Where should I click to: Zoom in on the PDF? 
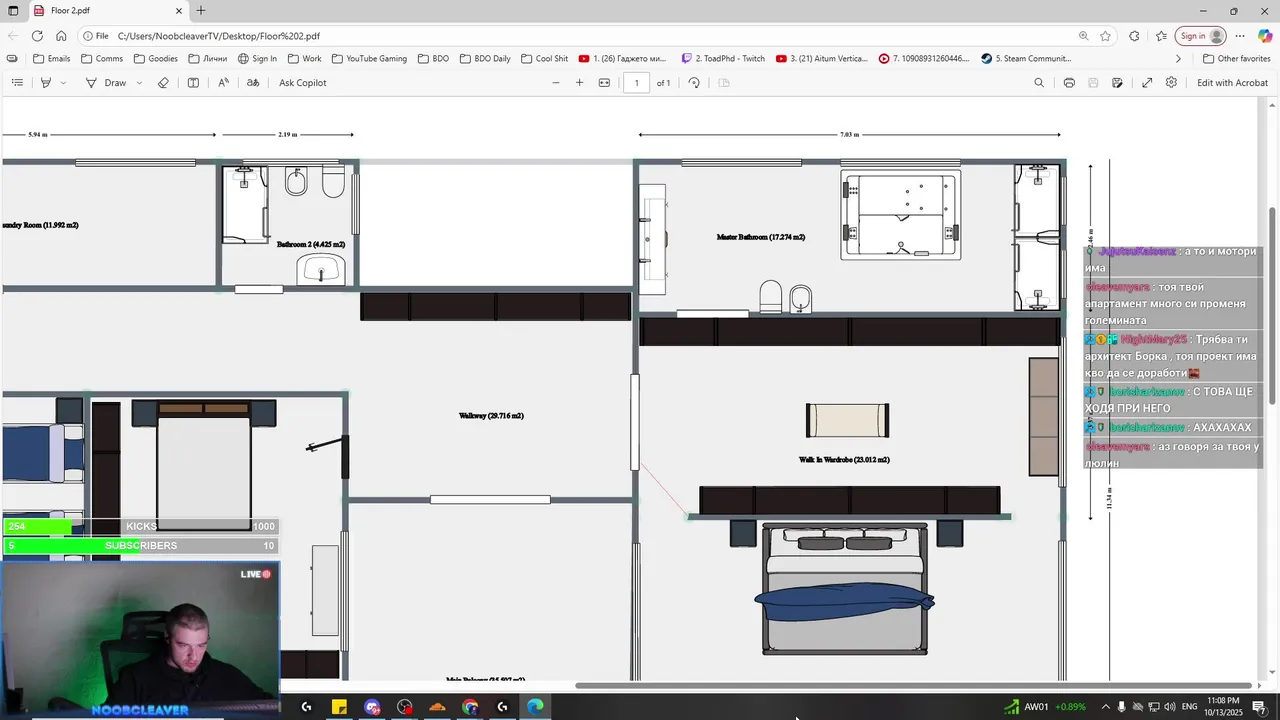(579, 83)
